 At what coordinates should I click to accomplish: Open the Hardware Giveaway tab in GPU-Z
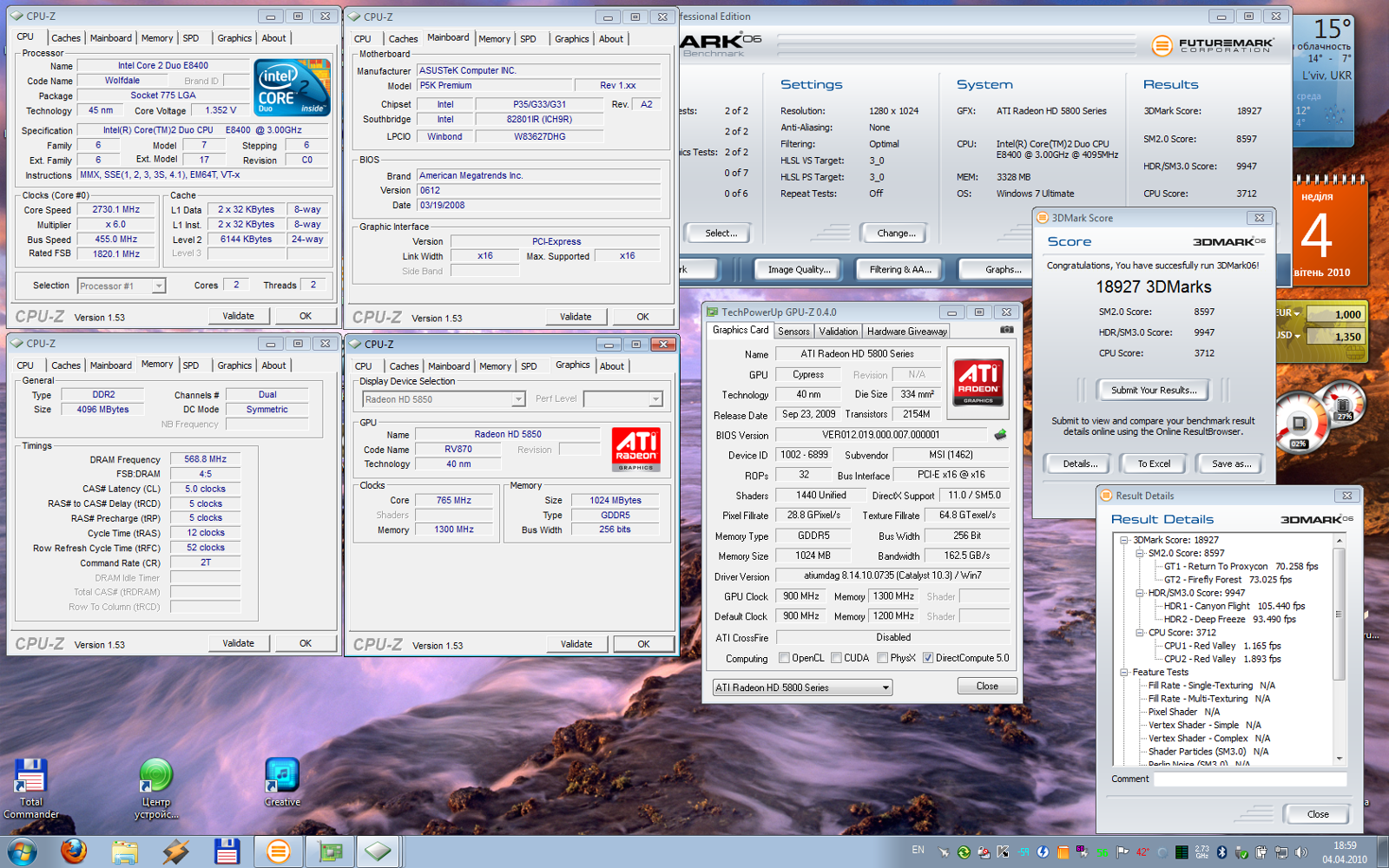[906, 332]
